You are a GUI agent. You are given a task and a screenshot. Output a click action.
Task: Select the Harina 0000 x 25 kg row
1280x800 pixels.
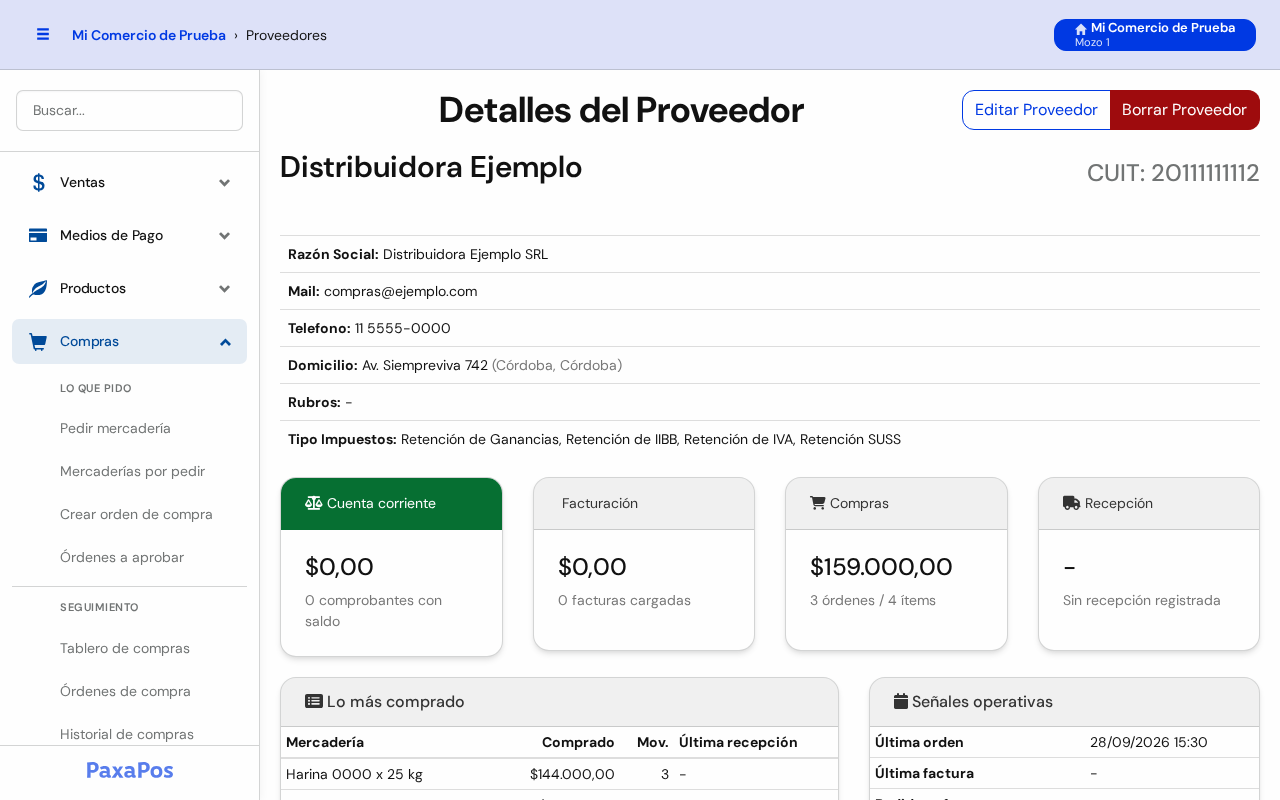point(559,774)
